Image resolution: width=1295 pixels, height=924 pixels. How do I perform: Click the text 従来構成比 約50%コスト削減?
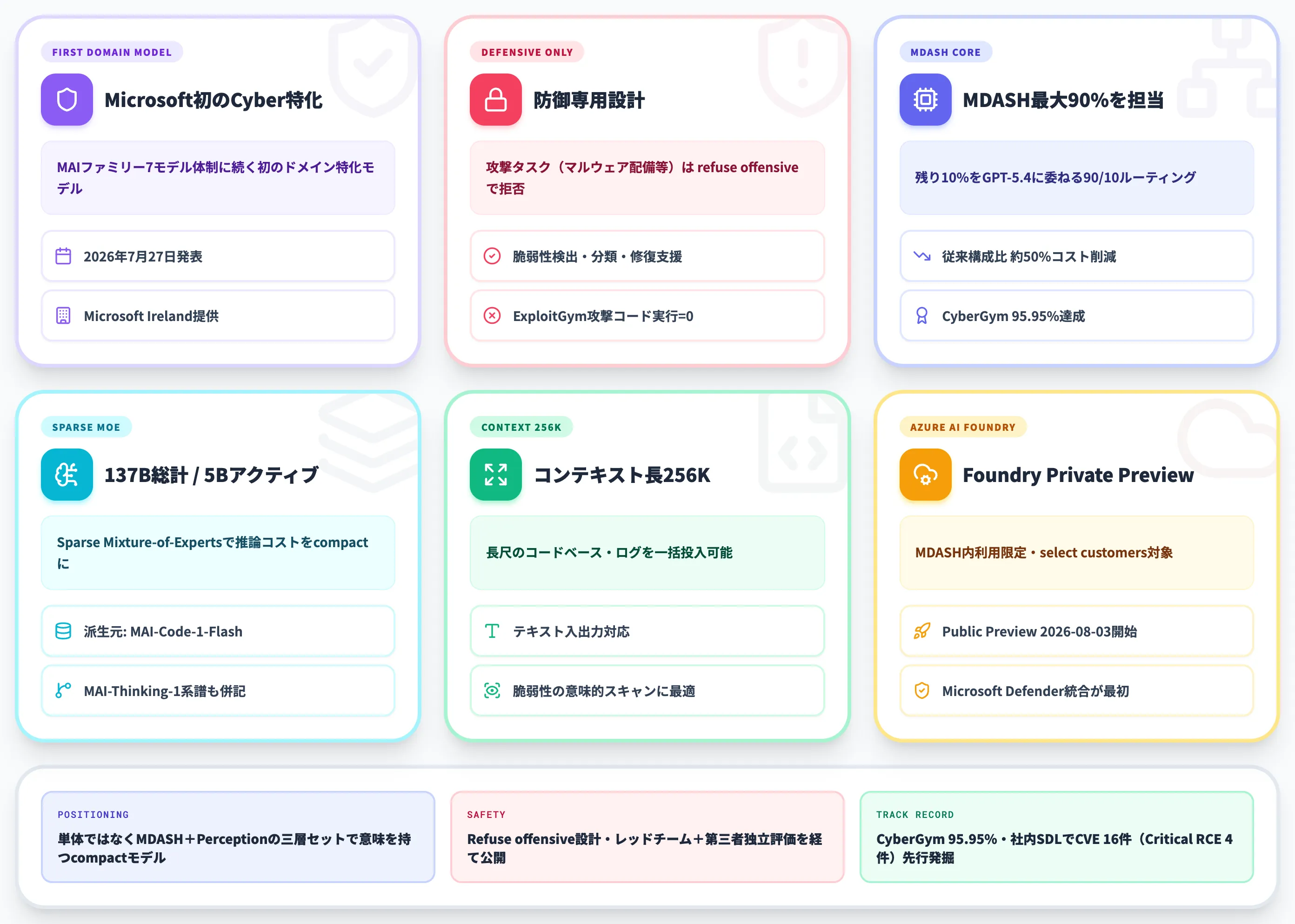(x=1029, y=257)
